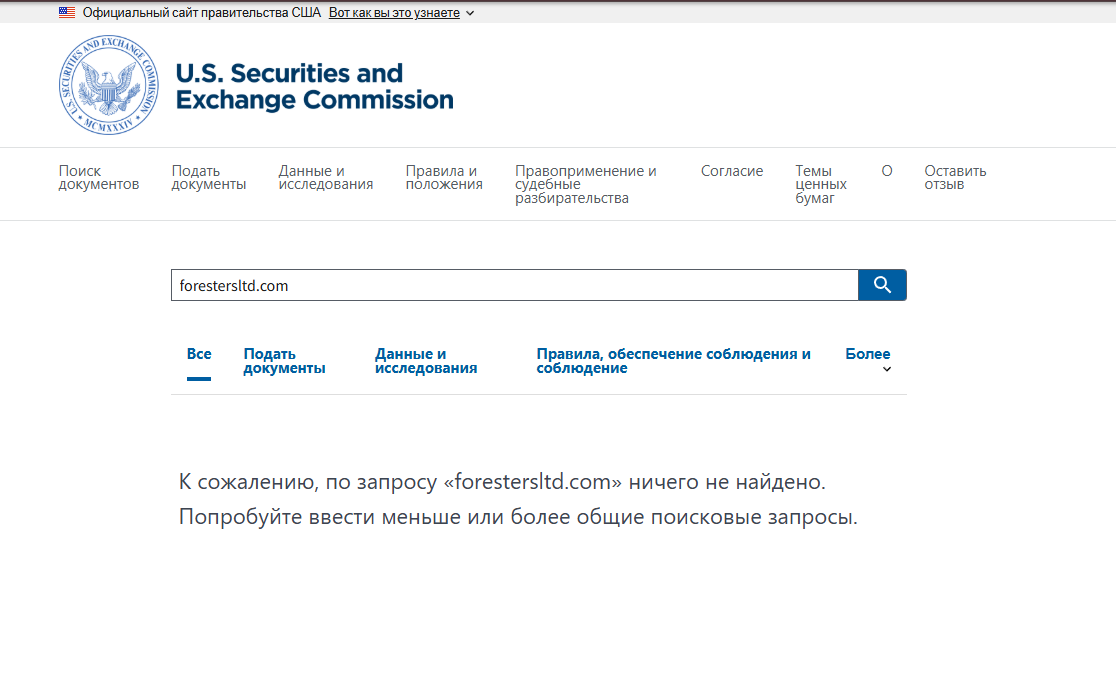
Task: Switch to «Подать документы» results tab
Action: 284,361
